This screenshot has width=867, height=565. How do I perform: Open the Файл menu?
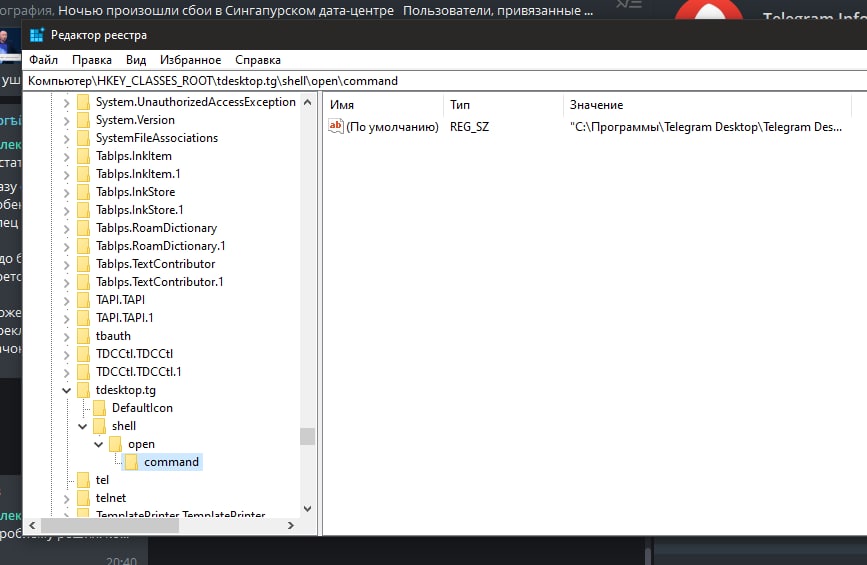point(43,60)
